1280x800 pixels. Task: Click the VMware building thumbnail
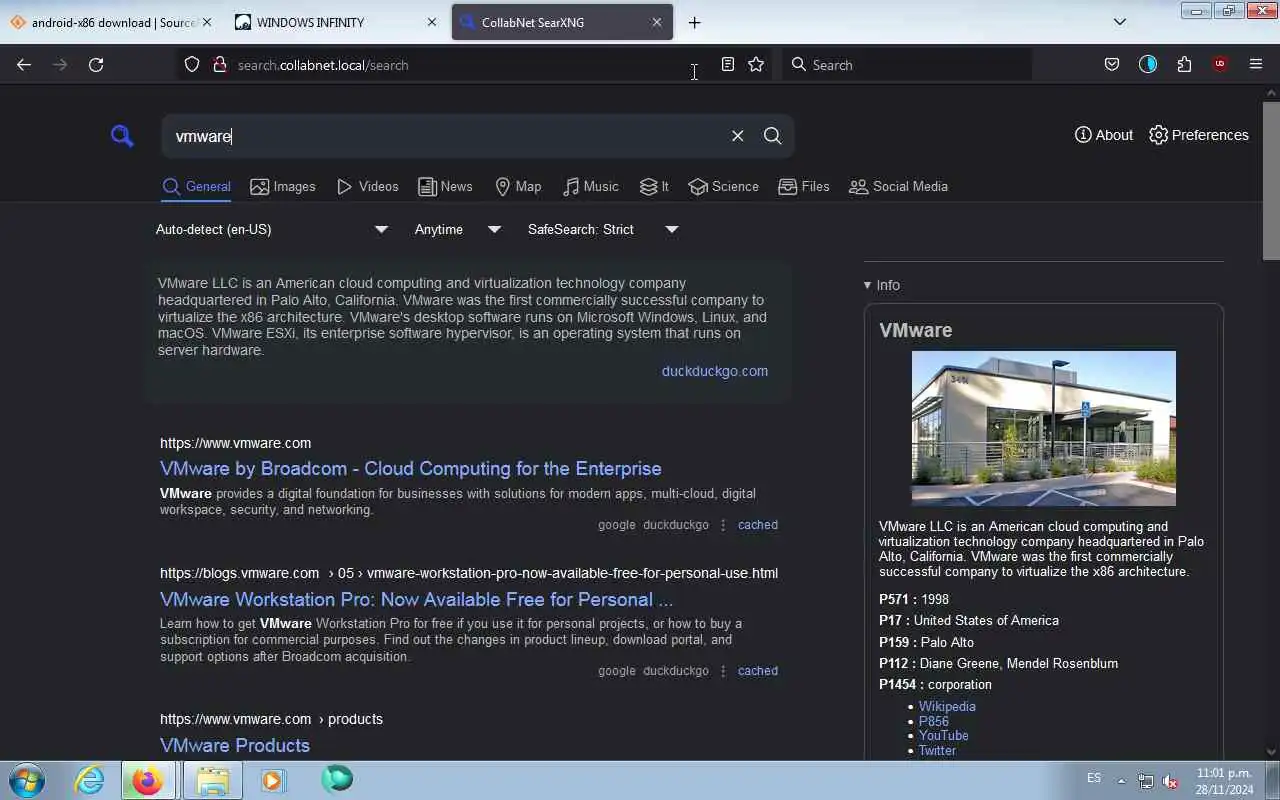tap(1043, 428)
